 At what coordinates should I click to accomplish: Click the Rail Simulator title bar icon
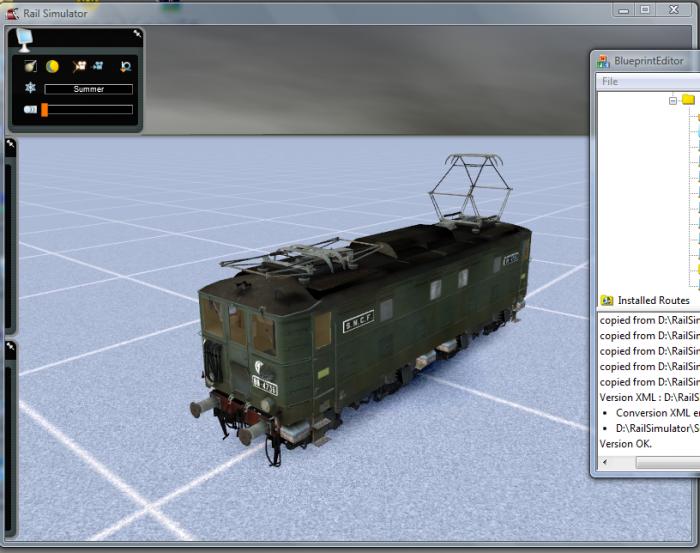(x=12, y=13)
